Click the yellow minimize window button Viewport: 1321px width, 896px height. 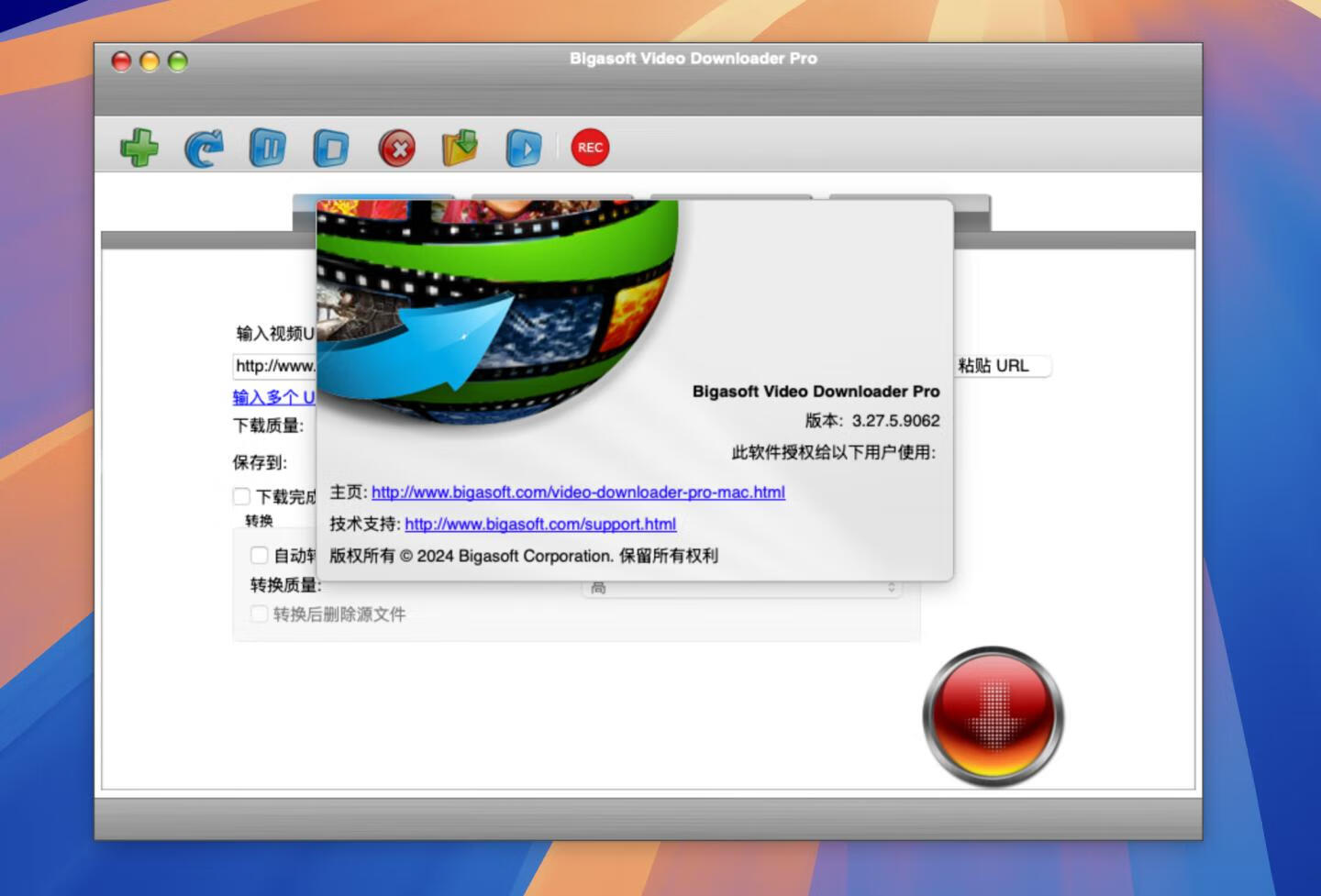point(150,61)
